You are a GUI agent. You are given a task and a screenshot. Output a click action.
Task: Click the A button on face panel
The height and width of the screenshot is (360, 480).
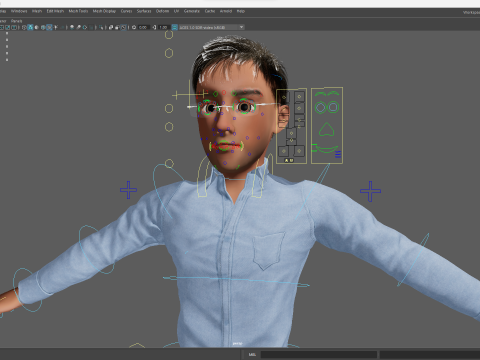(x=286, y=161)
